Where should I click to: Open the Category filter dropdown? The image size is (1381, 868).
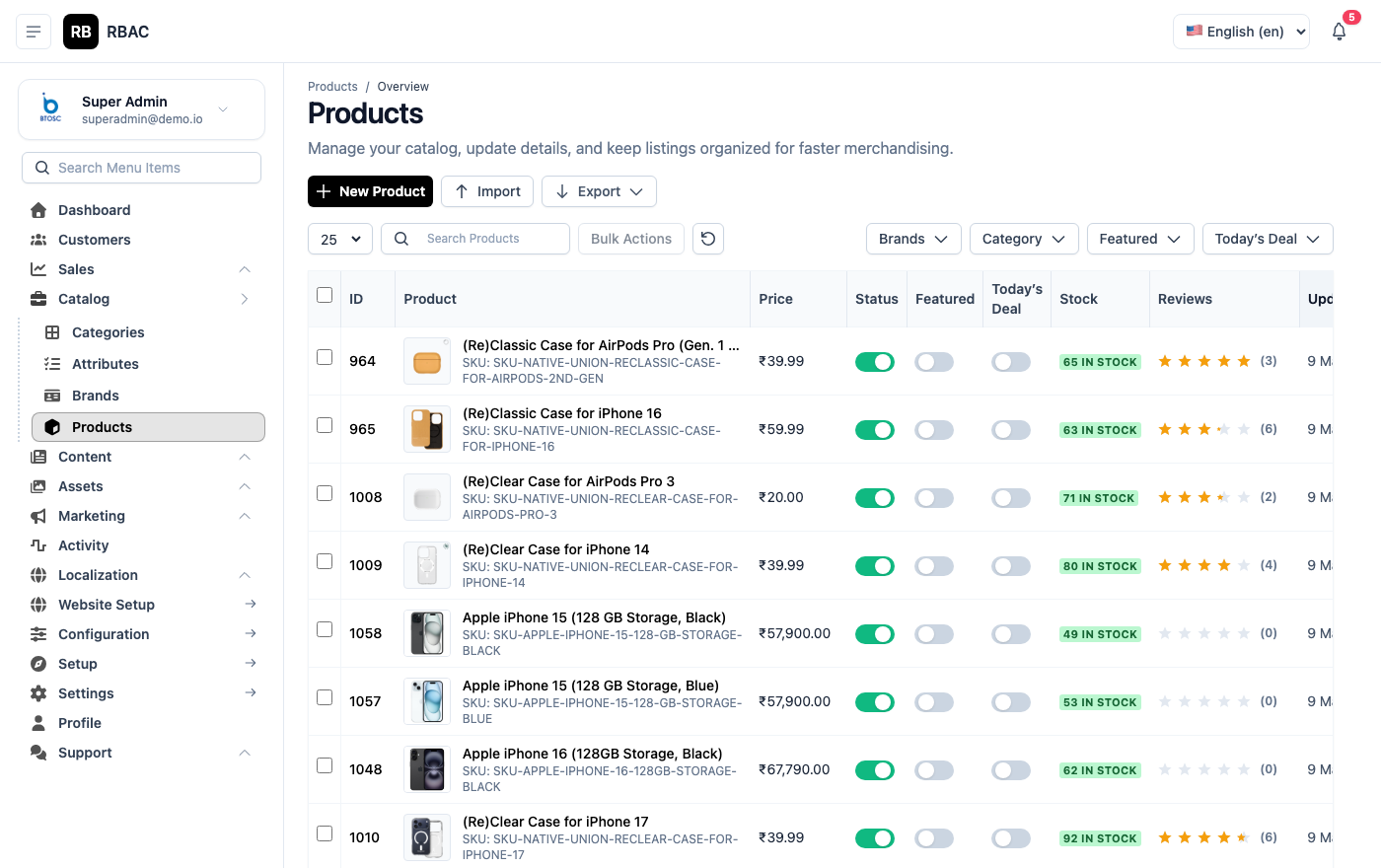tap(1024, 239)
